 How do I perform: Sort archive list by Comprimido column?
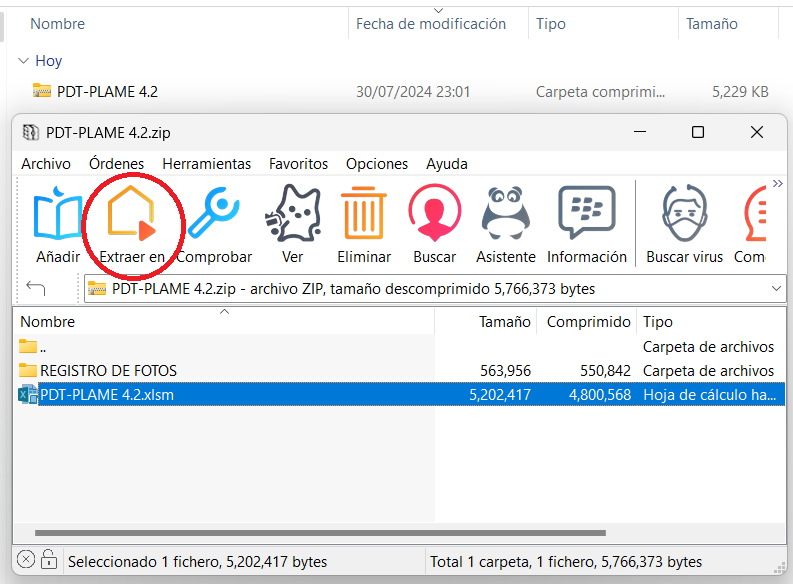587,322
